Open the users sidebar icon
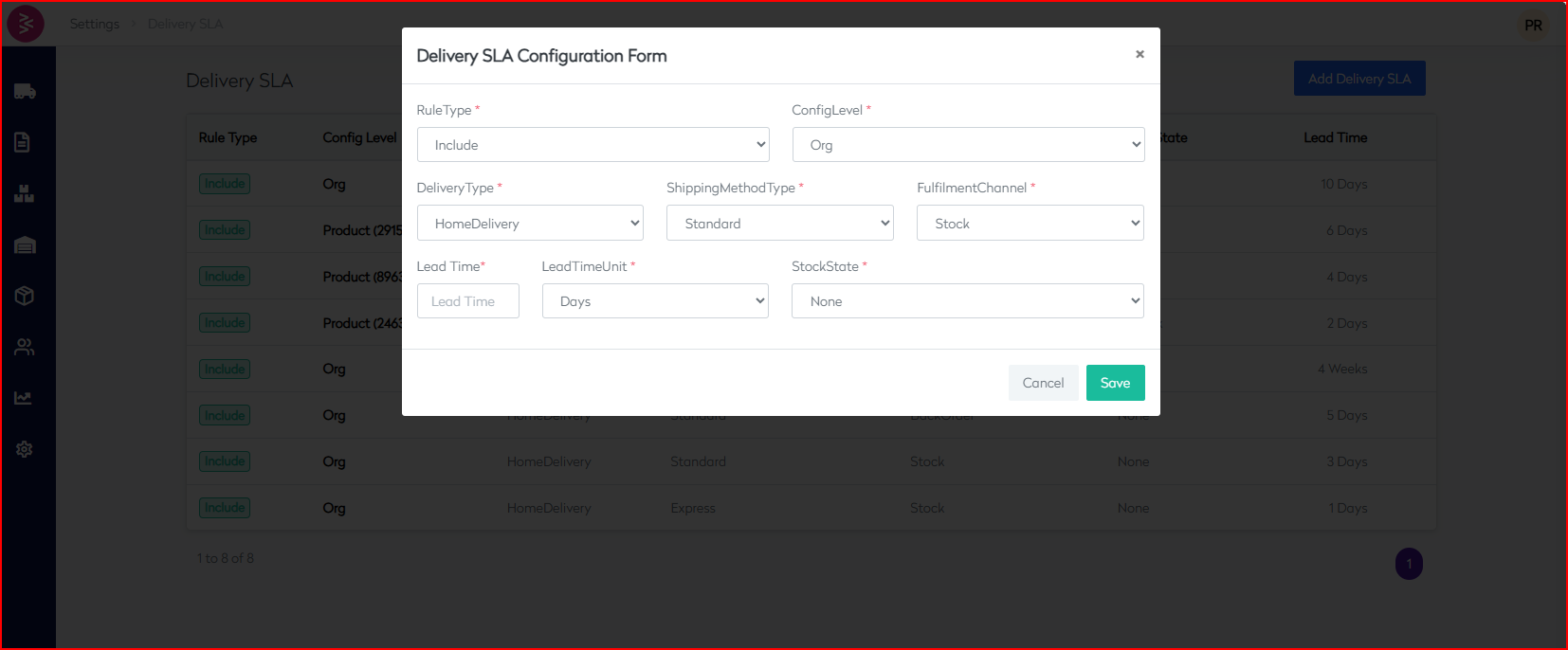 click(25, 347)
